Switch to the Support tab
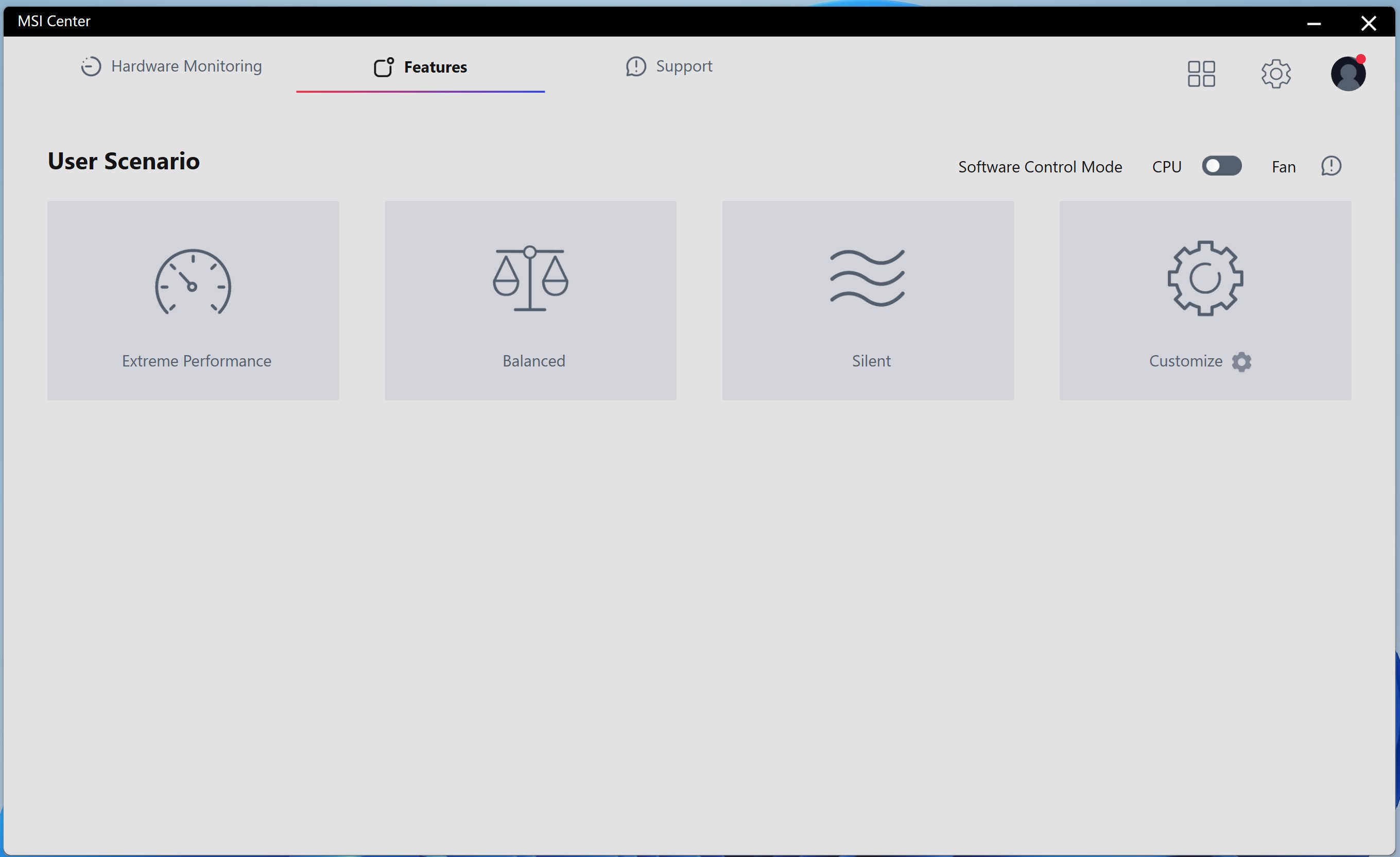1400x857 pixels. click(669, 66)
